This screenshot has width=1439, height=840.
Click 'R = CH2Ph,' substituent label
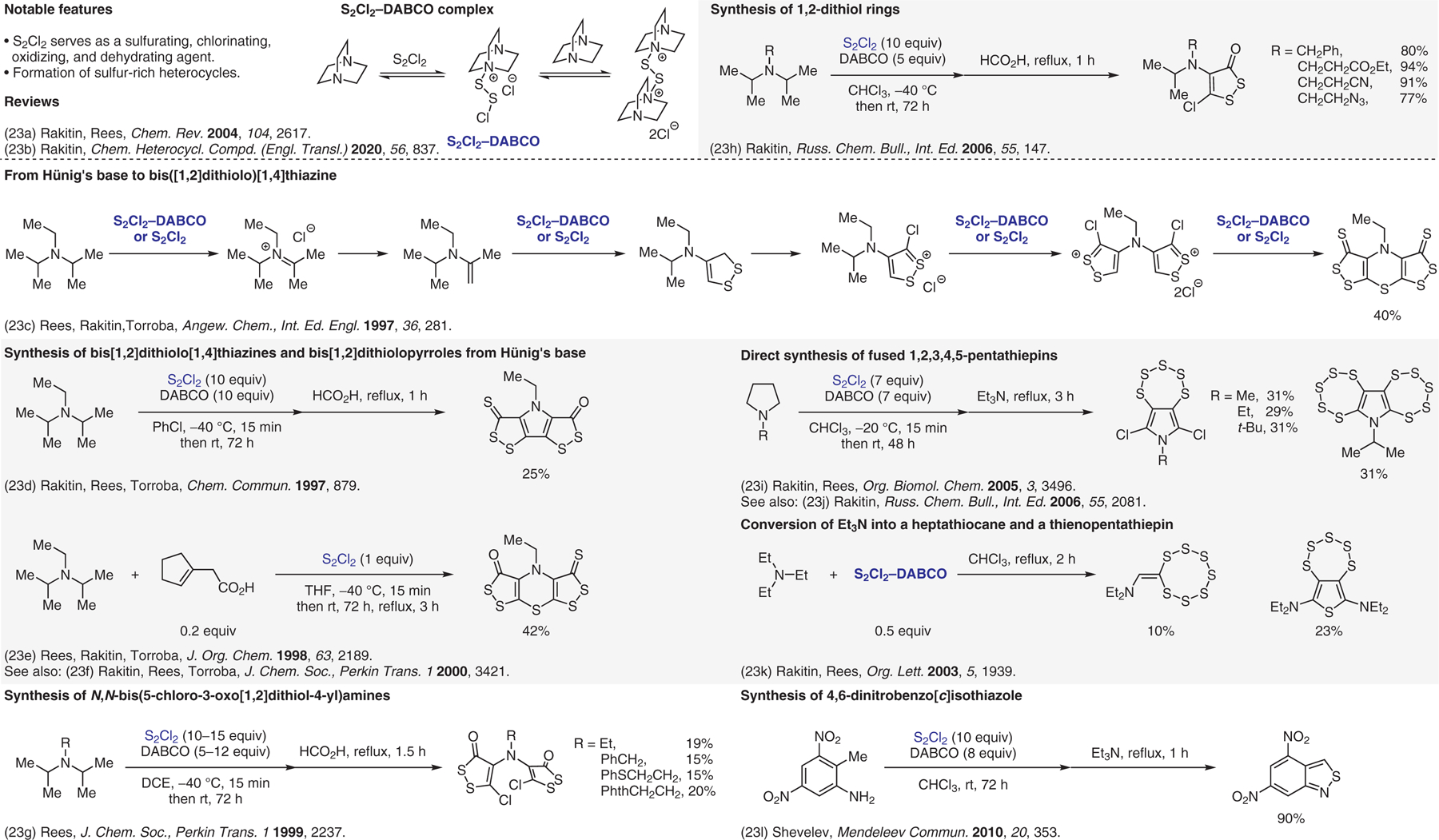[1306, 51]
